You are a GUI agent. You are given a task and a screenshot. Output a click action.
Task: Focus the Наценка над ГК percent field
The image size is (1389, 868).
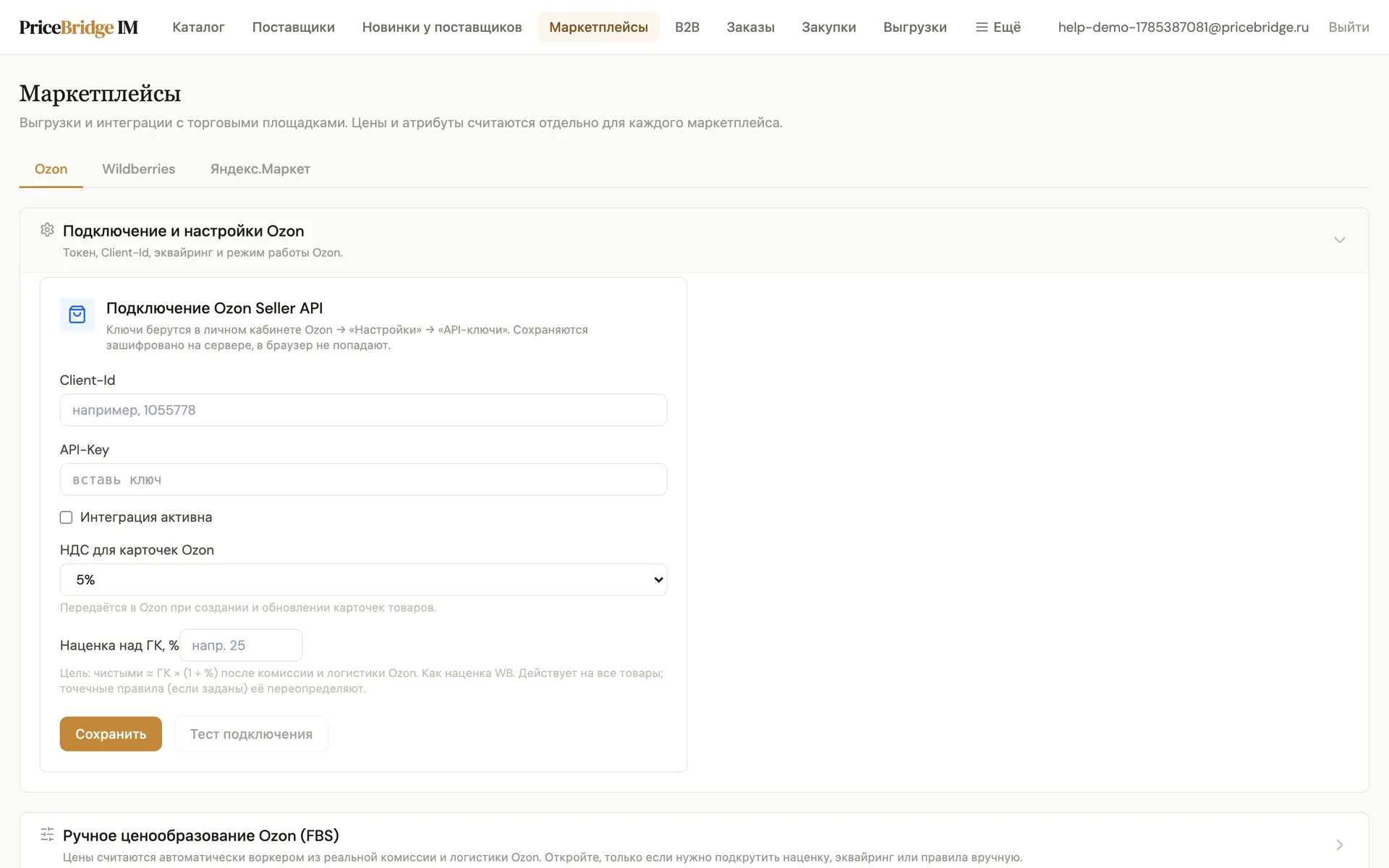pos(241,645)
